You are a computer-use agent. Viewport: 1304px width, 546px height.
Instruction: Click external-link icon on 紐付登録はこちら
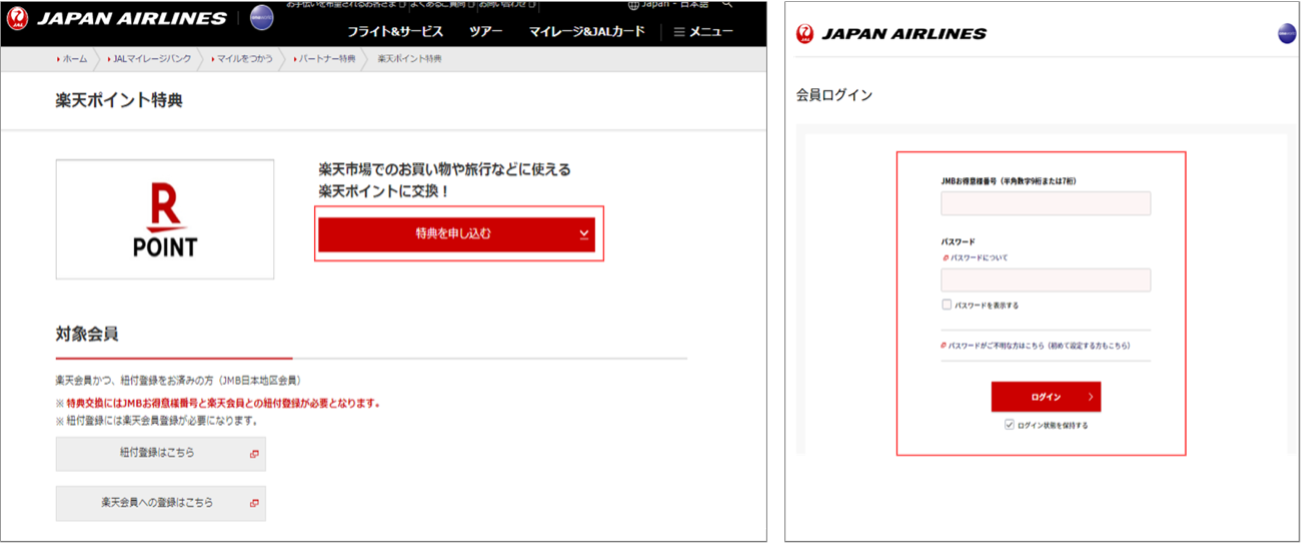(x=253, y=454)
